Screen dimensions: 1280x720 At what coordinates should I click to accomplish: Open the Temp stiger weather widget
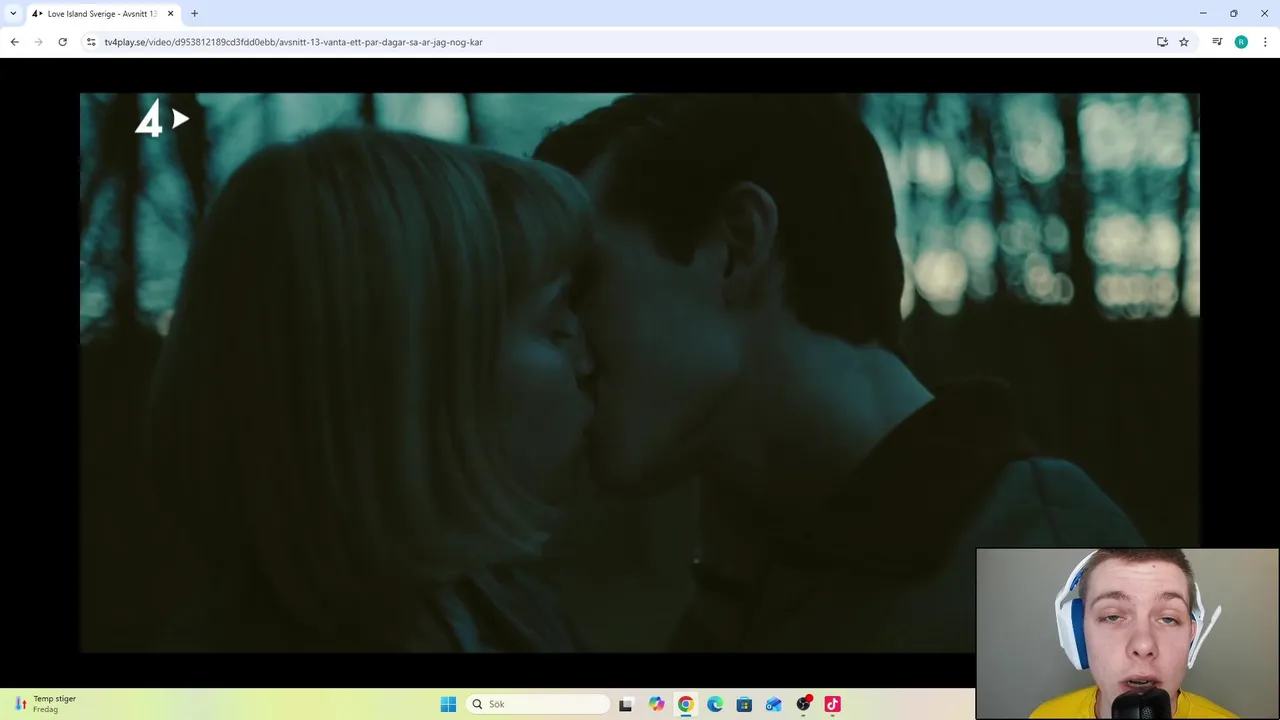(45, 704)
